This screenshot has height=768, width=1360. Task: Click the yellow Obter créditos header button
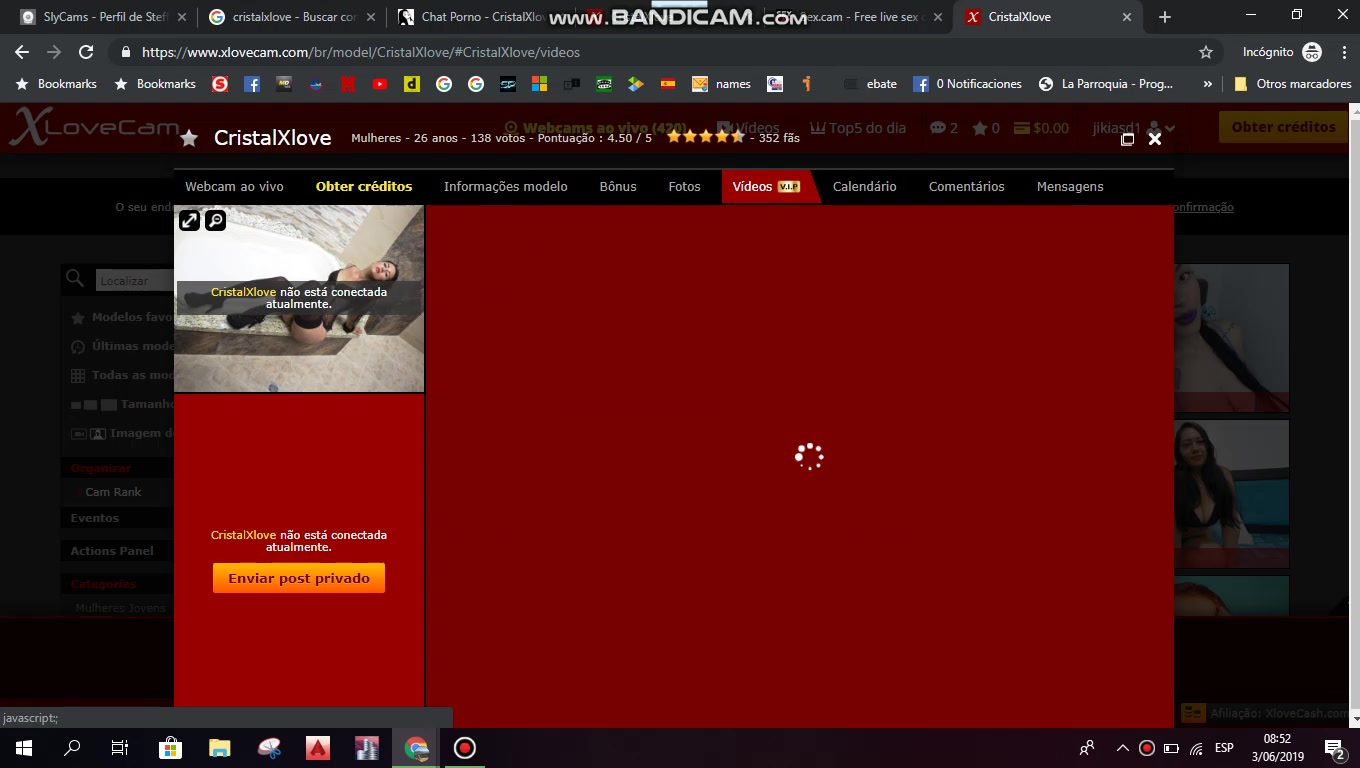pyautogui.click(x=1283, y=127)
